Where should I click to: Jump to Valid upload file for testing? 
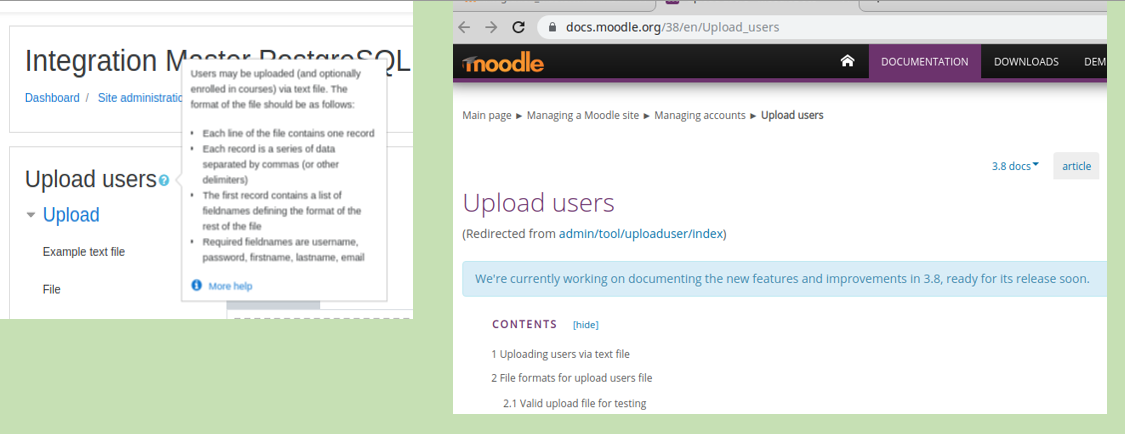[575, 403]
